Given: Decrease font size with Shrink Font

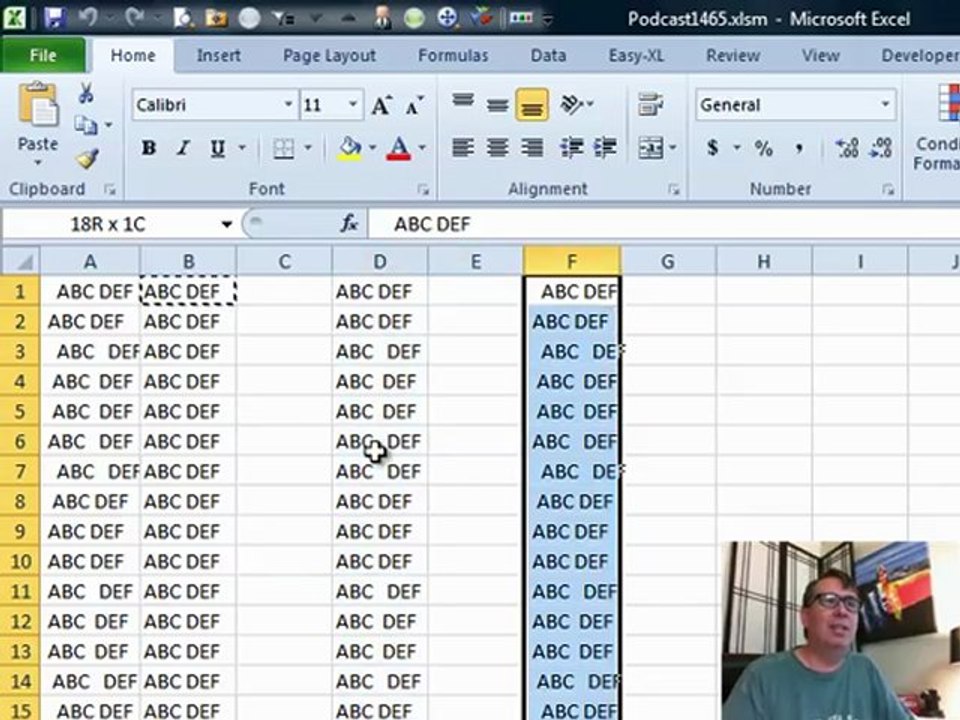Looking at the screenshot, I should [x=414, y=105].
